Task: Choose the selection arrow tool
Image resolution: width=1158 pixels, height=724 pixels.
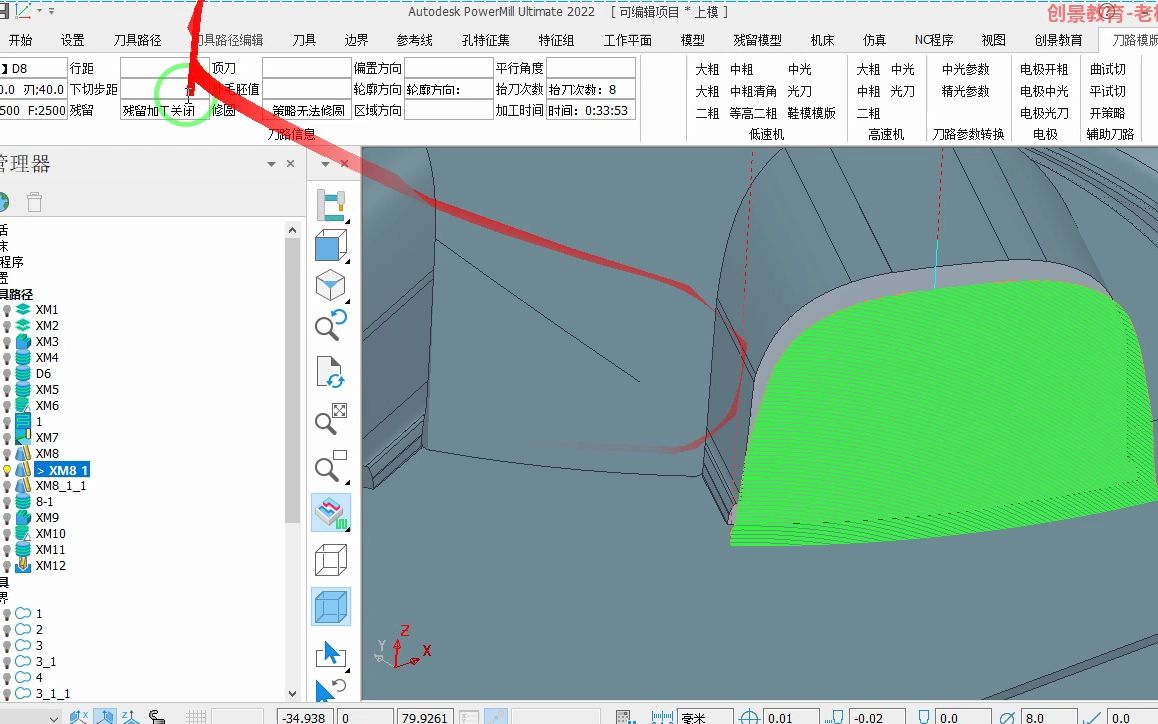Action: point(330,653)
